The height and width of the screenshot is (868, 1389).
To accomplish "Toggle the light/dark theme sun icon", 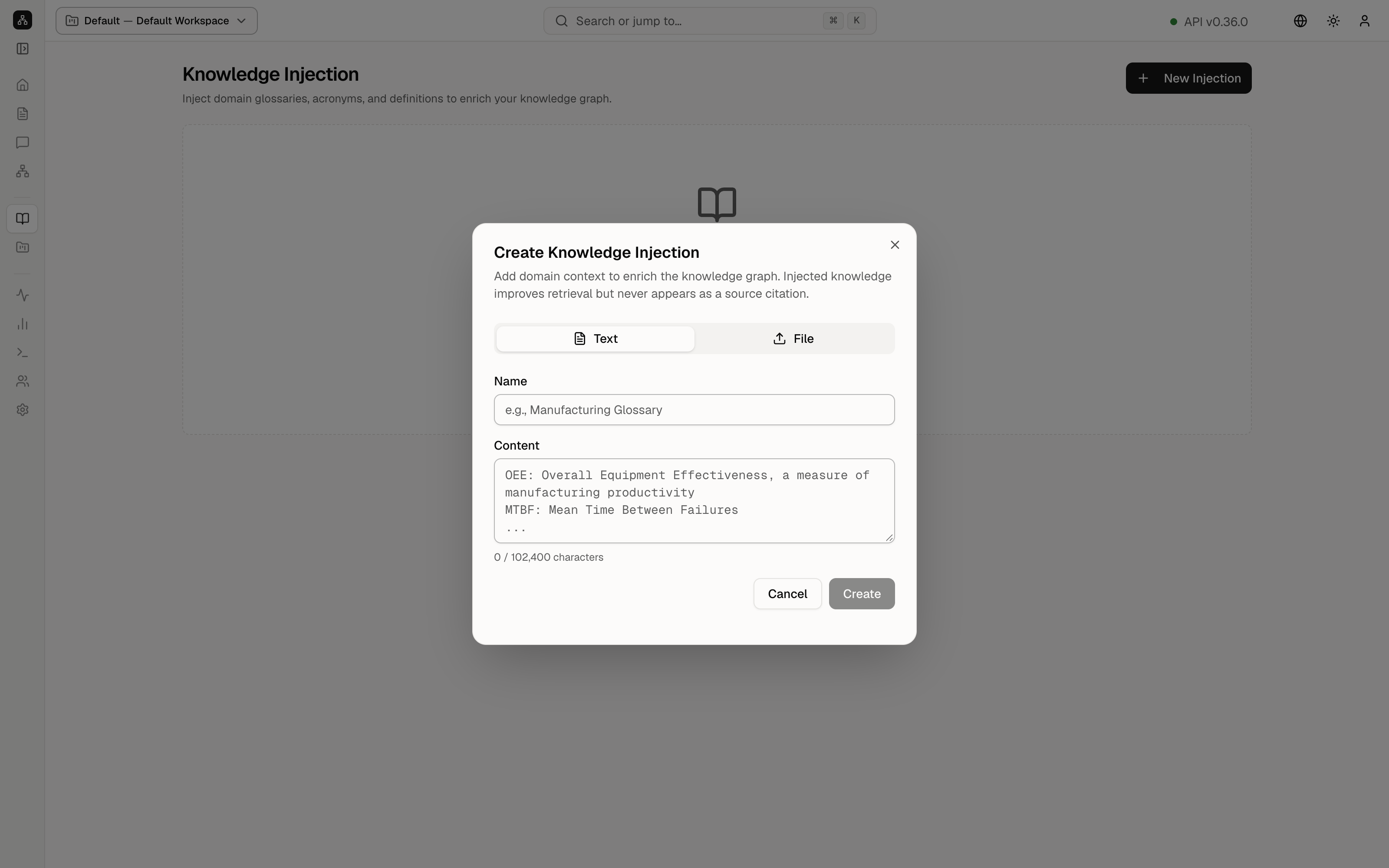I will click(x=1333, y=21).
